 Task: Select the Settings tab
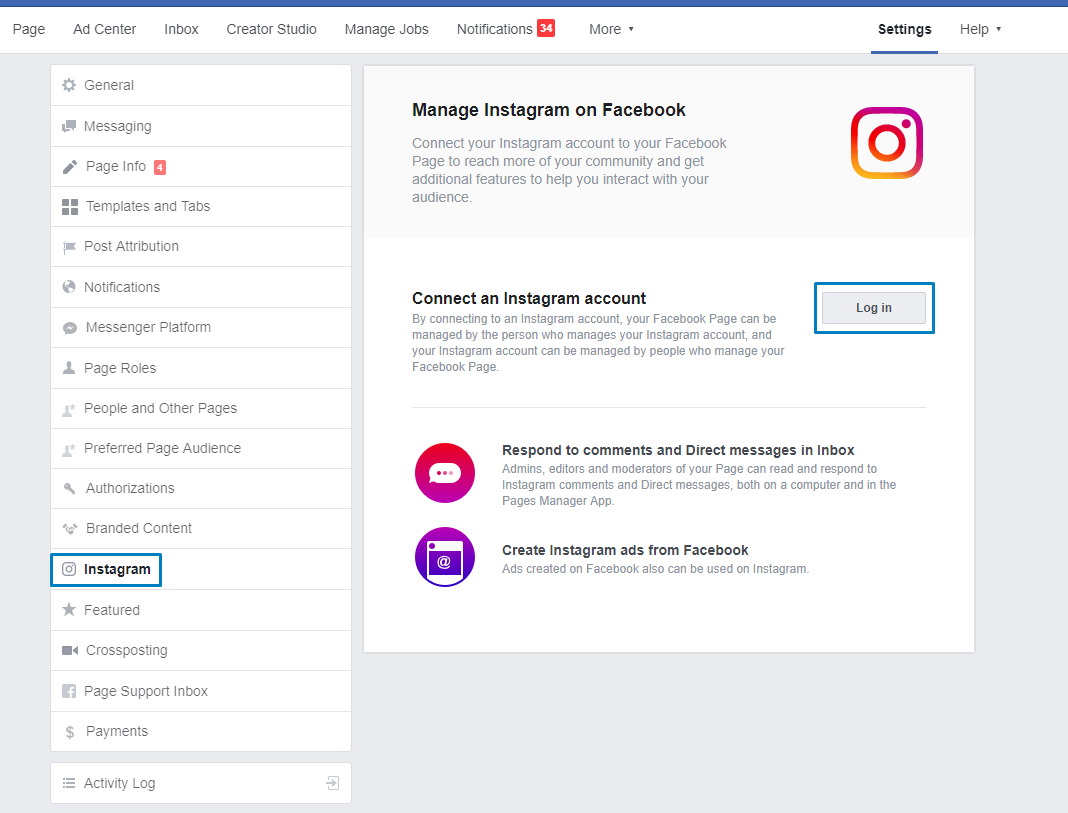coord(905,29)
